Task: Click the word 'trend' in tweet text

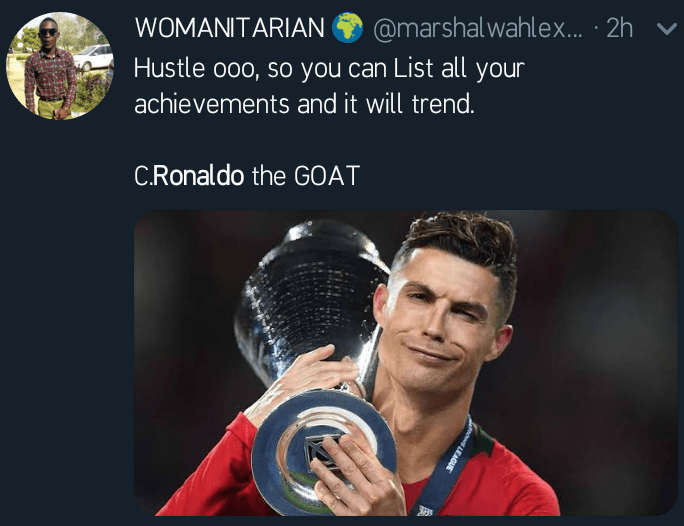Action: pos(442,104)
